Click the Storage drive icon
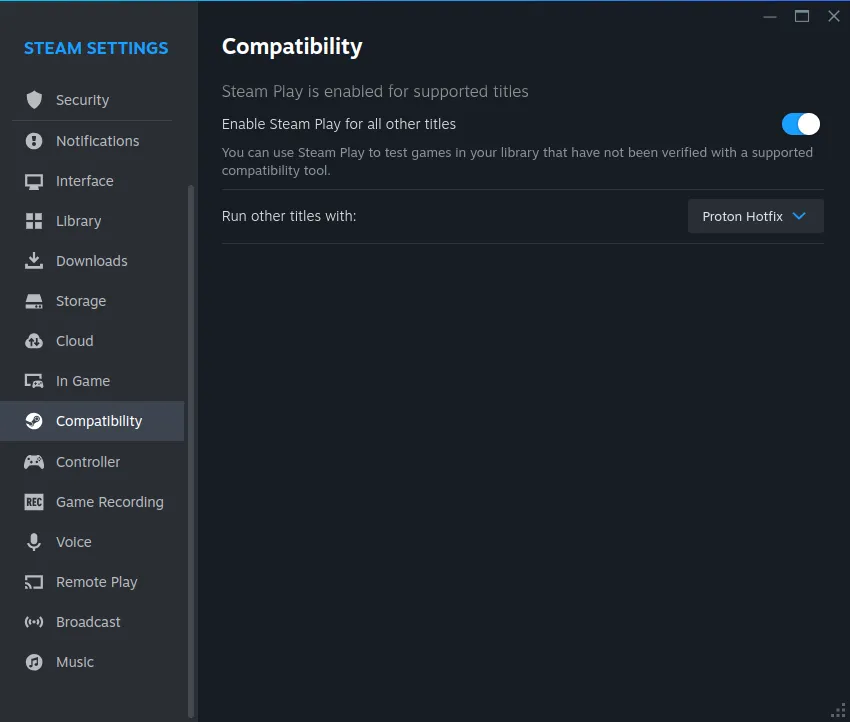Screen dimensions: 850x722 coord(34,301)
